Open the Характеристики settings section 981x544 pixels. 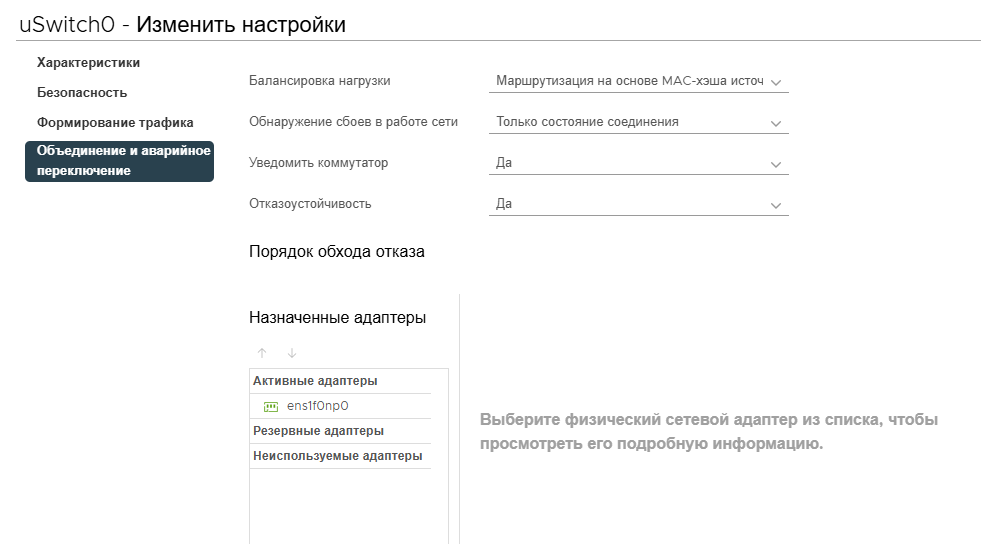pos(88,63)
